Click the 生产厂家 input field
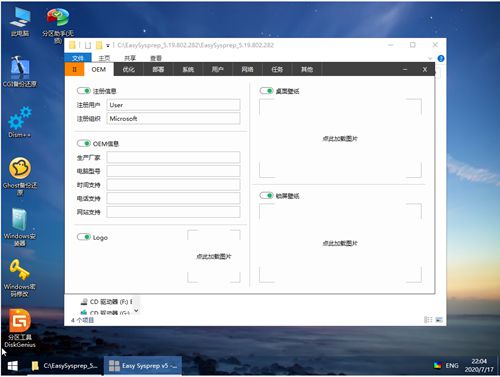Viewport: 500px width, 377px height. [173, 157]
